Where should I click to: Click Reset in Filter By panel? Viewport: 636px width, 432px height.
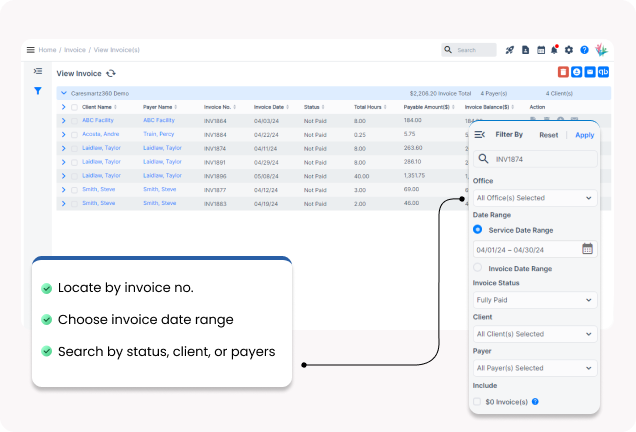pos(548,135)
